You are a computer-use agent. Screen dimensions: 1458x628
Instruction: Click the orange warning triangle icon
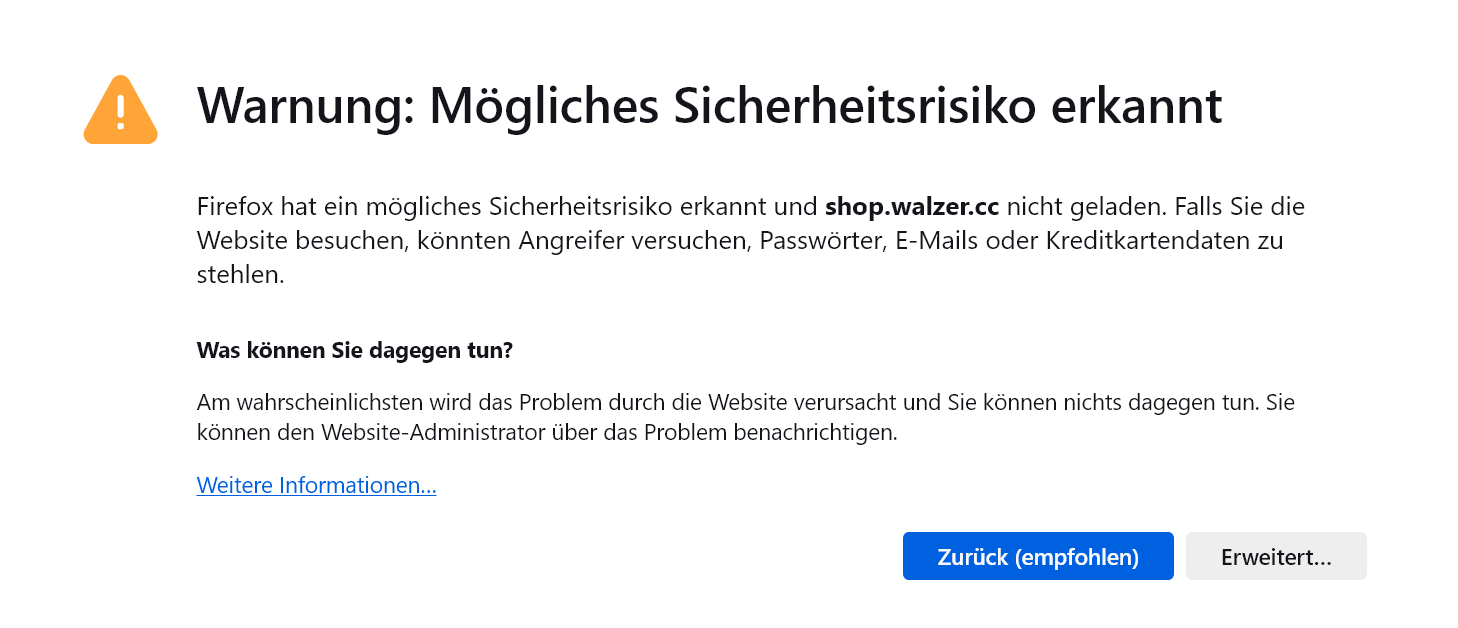[120, 110]
